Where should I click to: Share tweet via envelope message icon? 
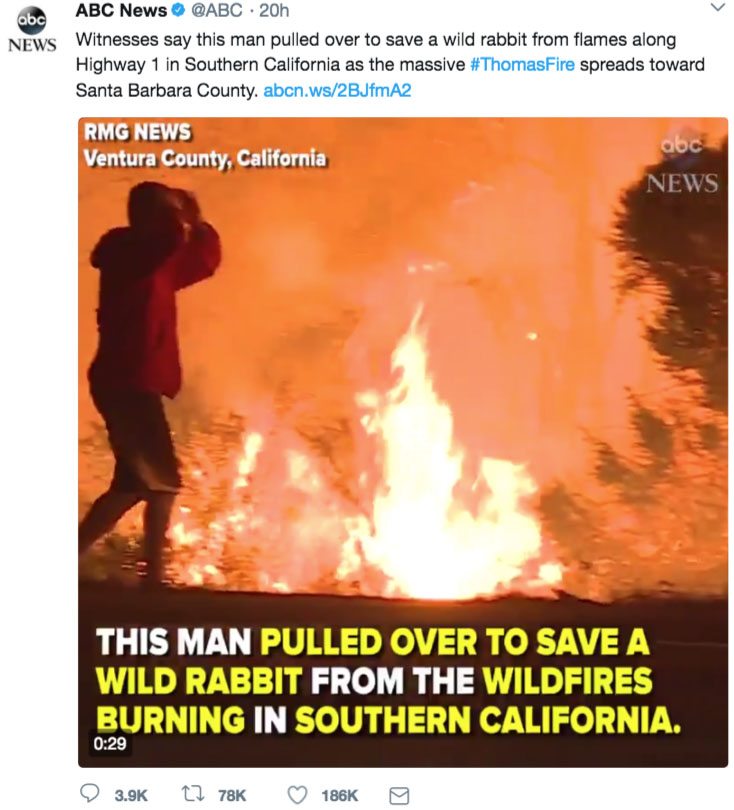(x=399, y=796)
